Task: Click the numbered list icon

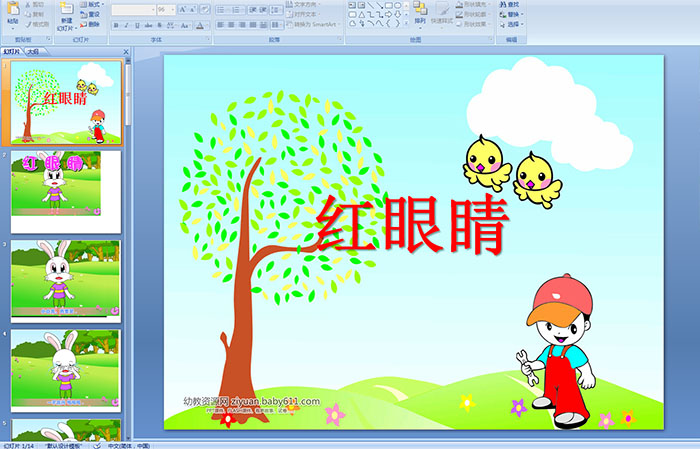Action: pyautogui.click(x=237, y=10)
